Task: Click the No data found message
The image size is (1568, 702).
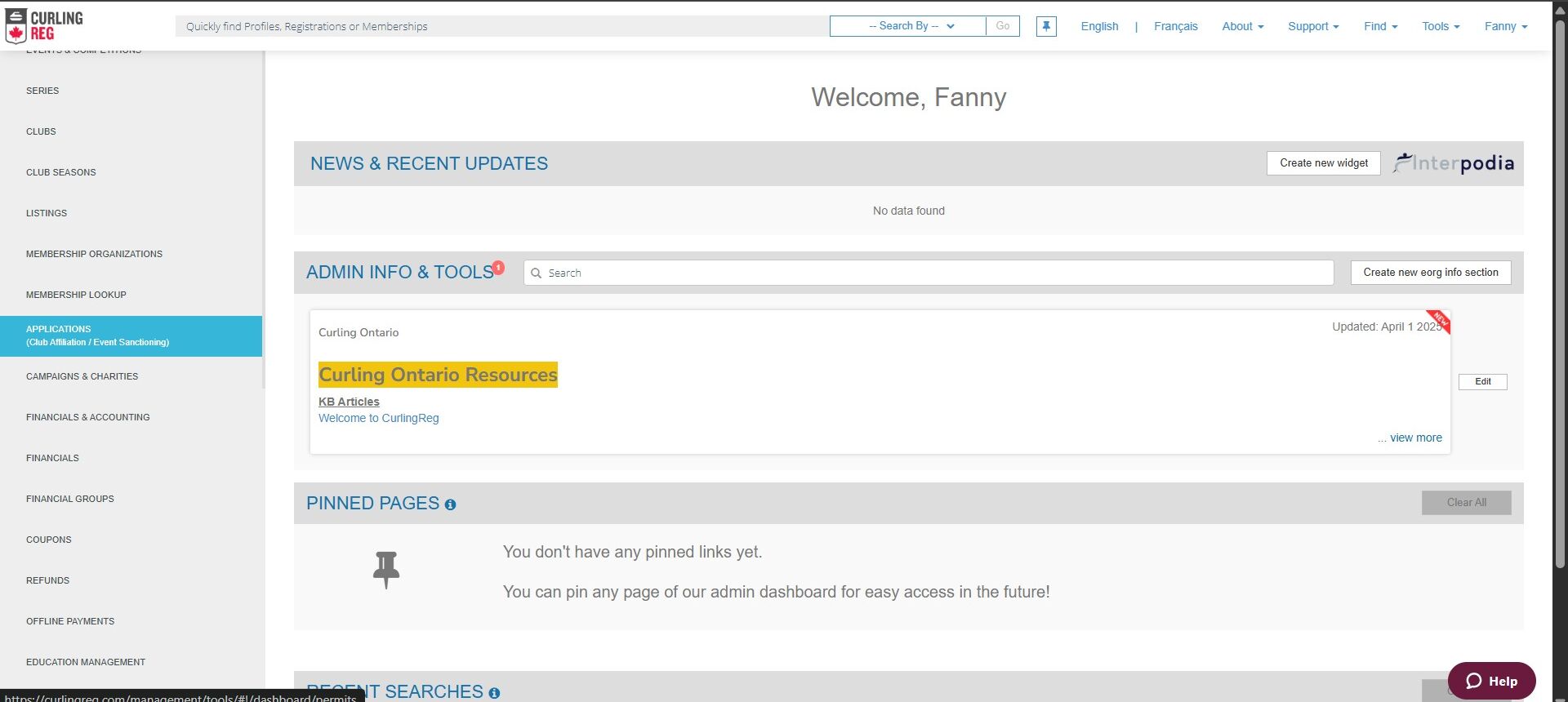Action: tap(909, 211)
